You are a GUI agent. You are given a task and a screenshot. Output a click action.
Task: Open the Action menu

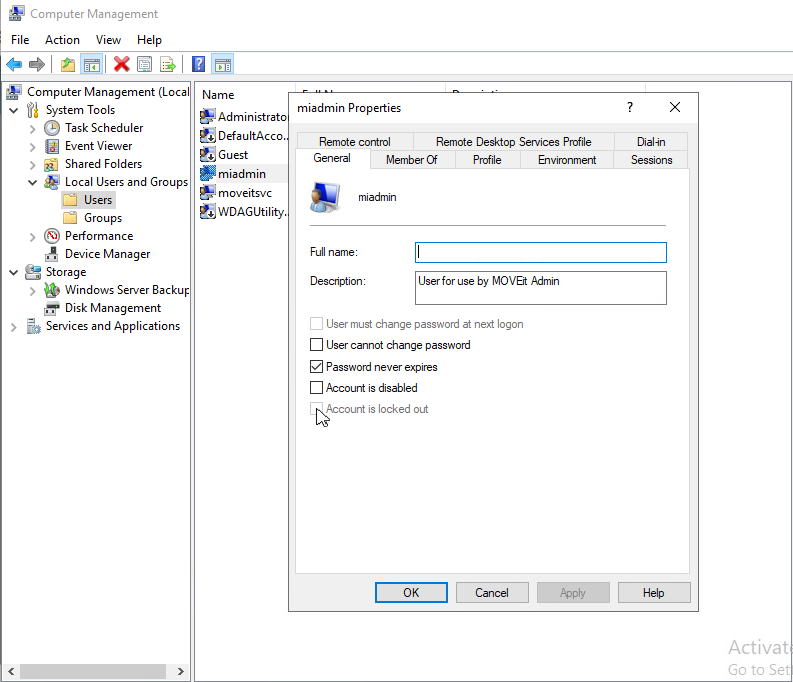(62, 40)
